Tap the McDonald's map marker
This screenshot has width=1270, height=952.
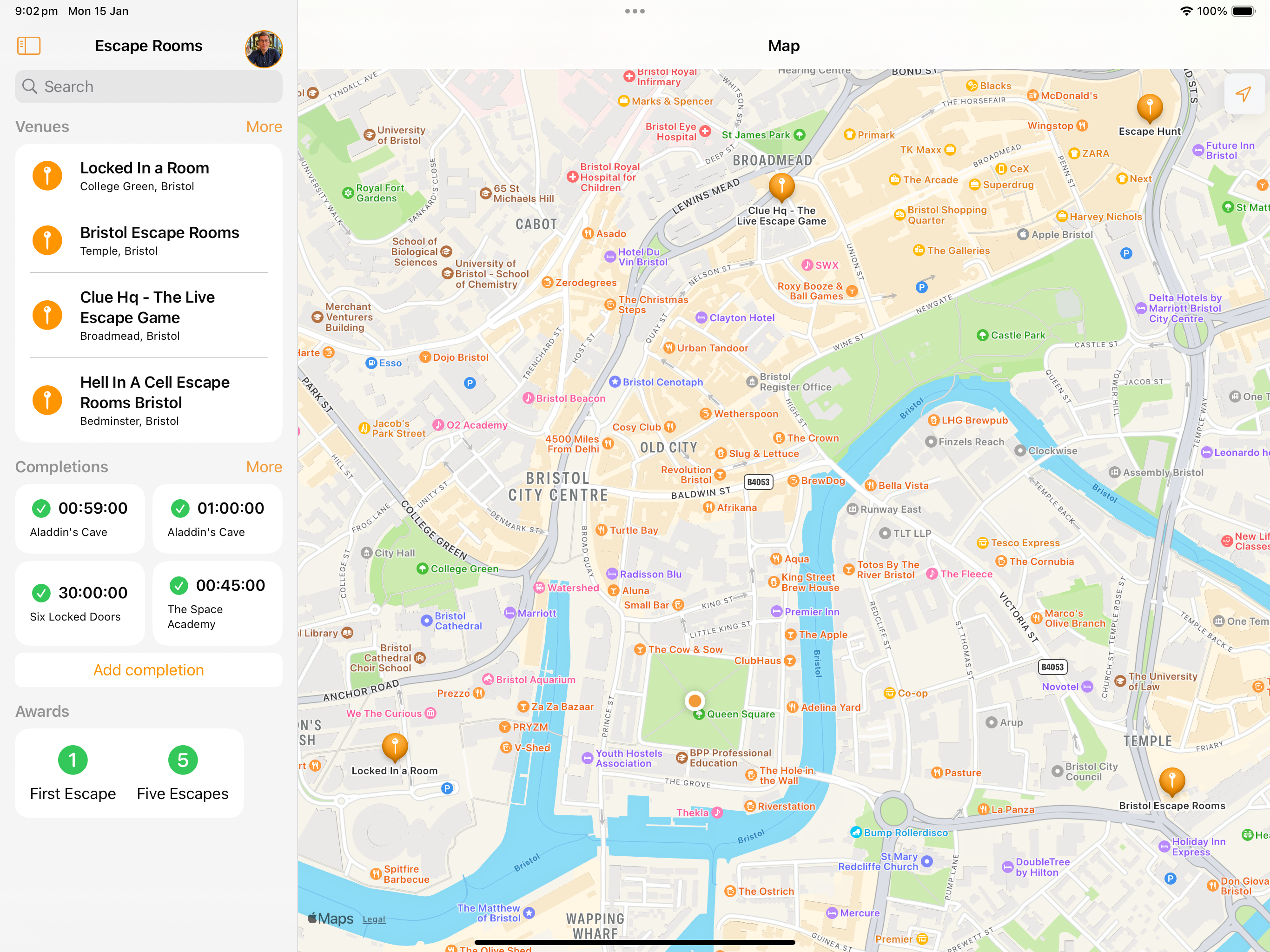click(1033, 96)
